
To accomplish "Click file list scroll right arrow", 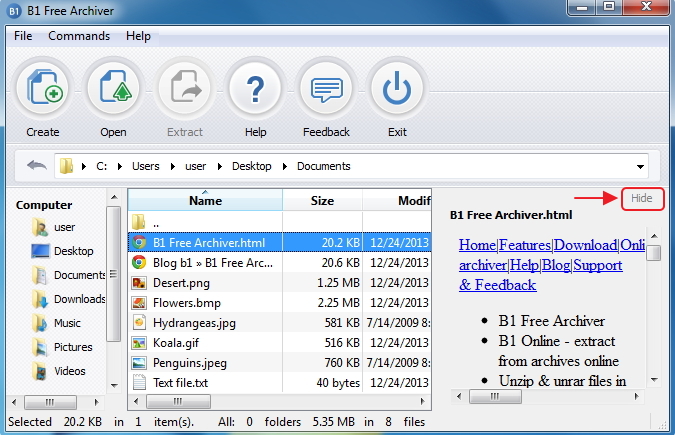I will (423, 401).
